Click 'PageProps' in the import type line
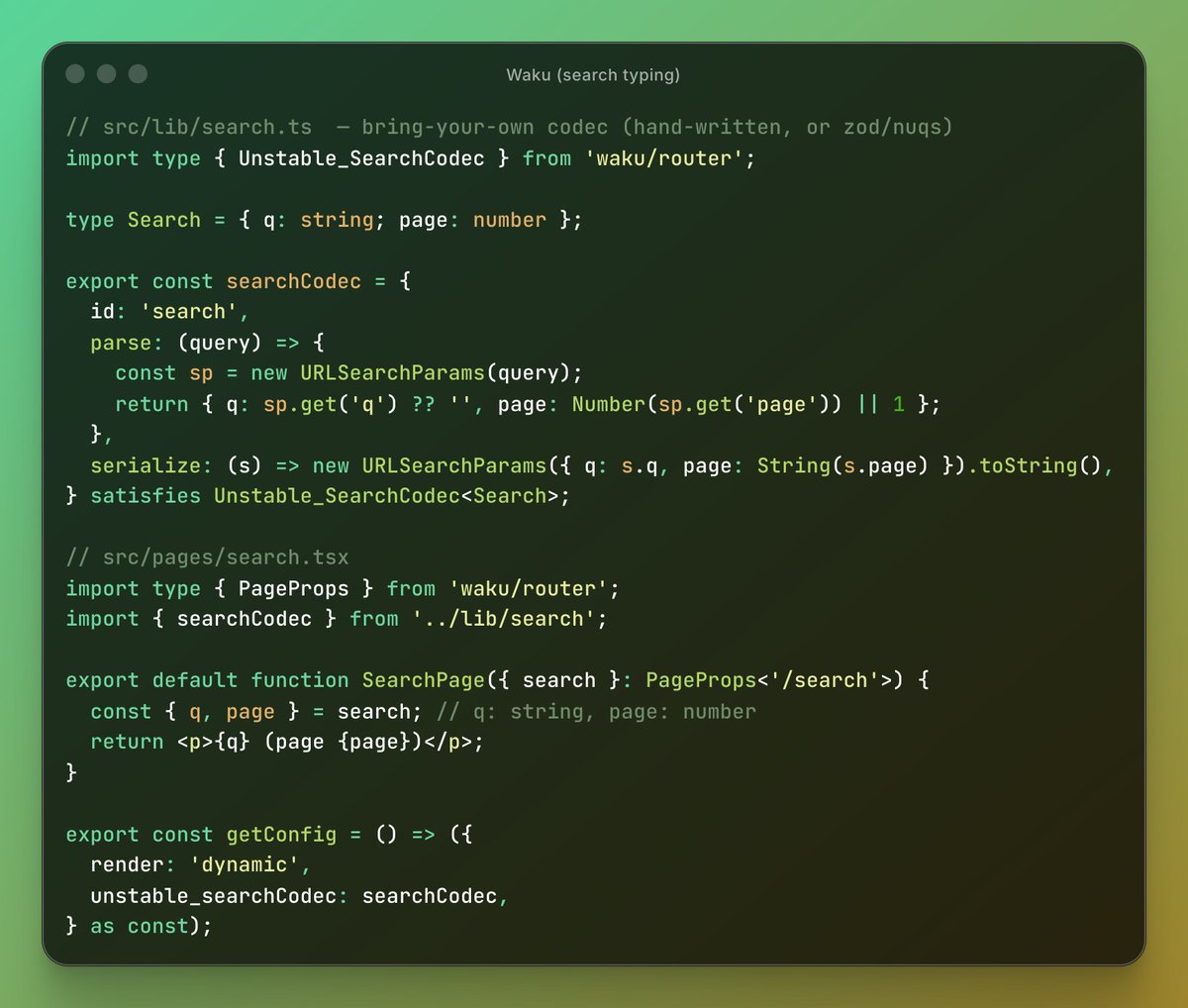 click(x=294, y=588)
